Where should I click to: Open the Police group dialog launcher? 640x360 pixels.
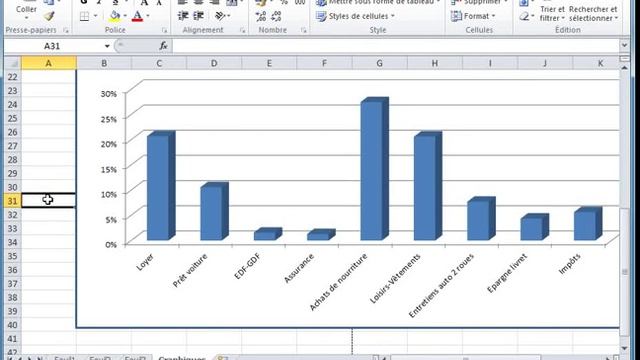point(164,30)
